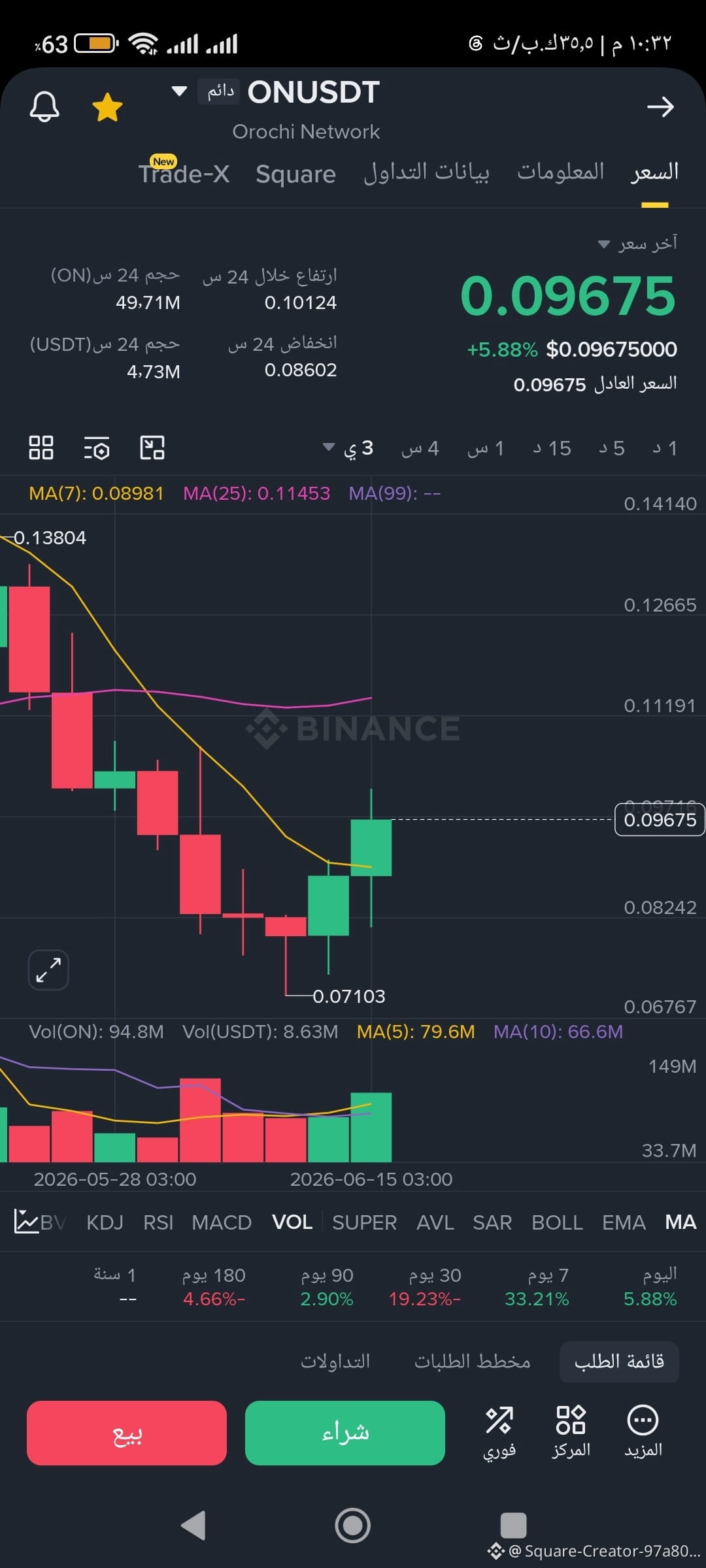
Task: Tap the latest green candlestick on chart
Action: [x=371, y=847]
